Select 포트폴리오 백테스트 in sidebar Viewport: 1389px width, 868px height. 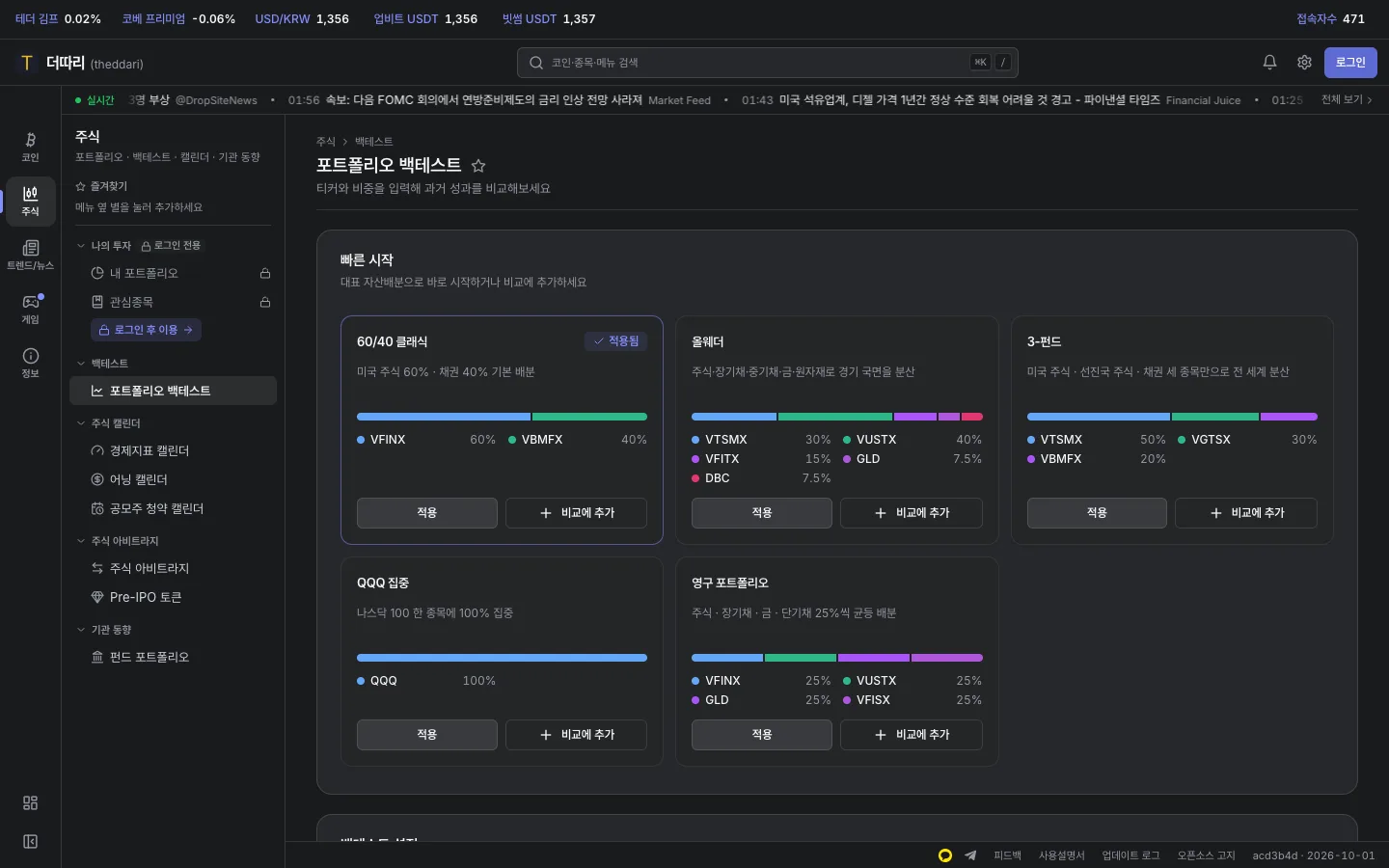174,391
